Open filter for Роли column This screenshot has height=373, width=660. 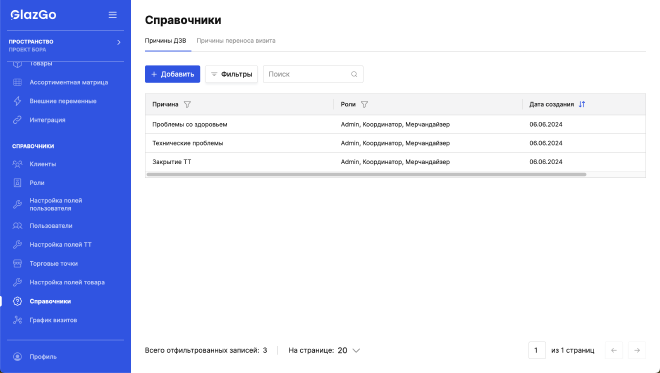365,104
